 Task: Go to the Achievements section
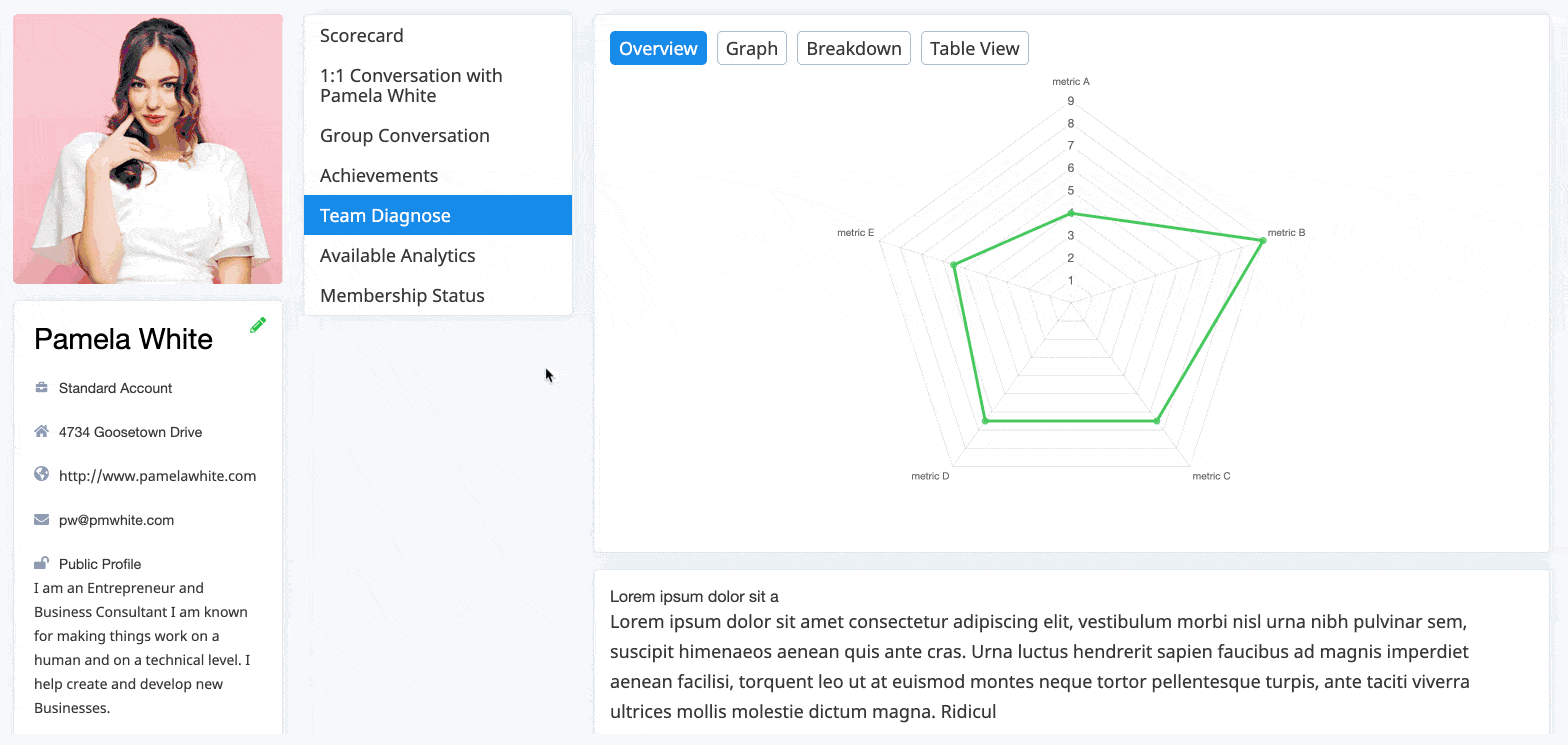(438, 175)
